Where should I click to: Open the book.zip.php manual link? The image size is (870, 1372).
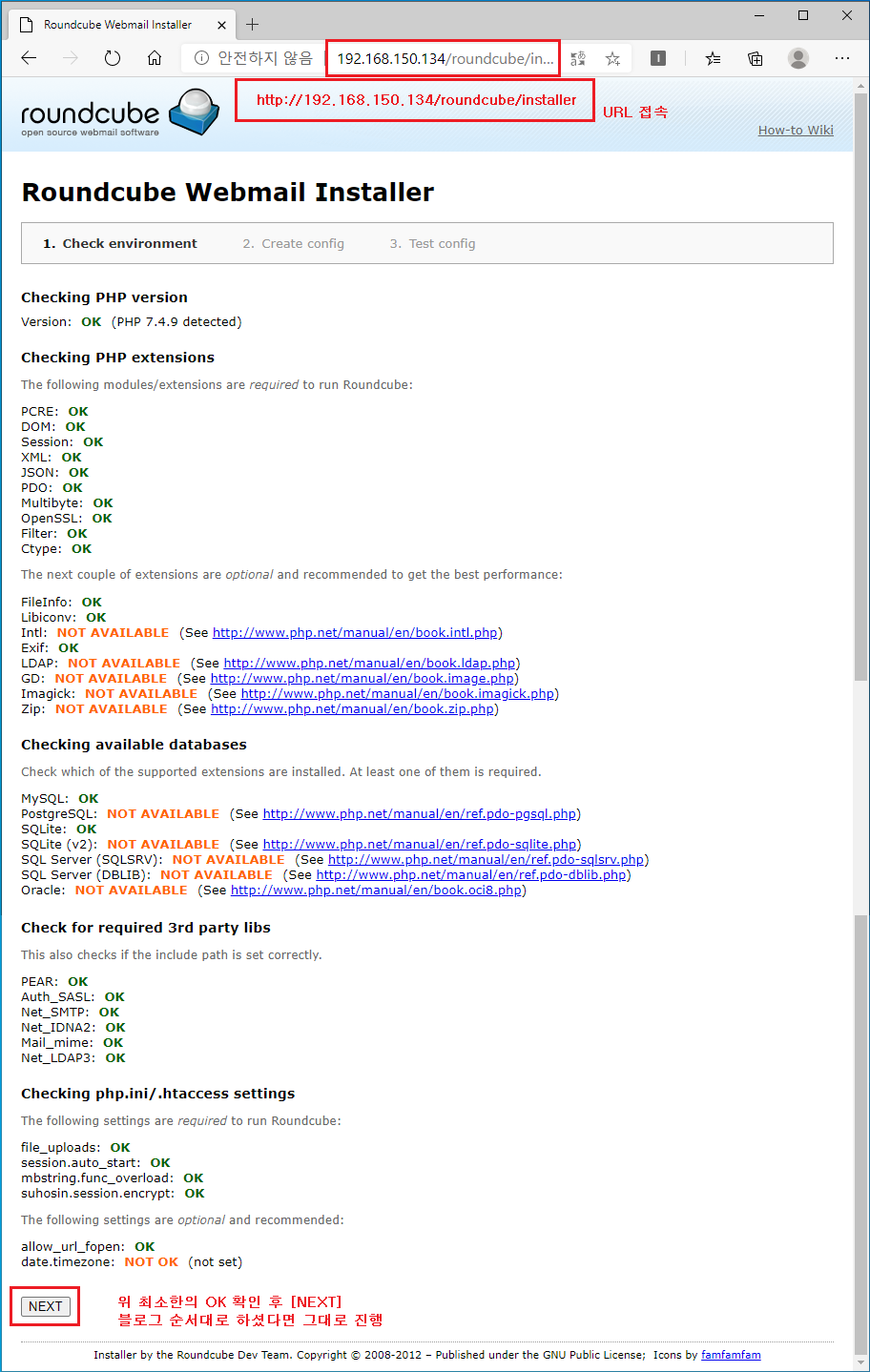coord(353,708)
